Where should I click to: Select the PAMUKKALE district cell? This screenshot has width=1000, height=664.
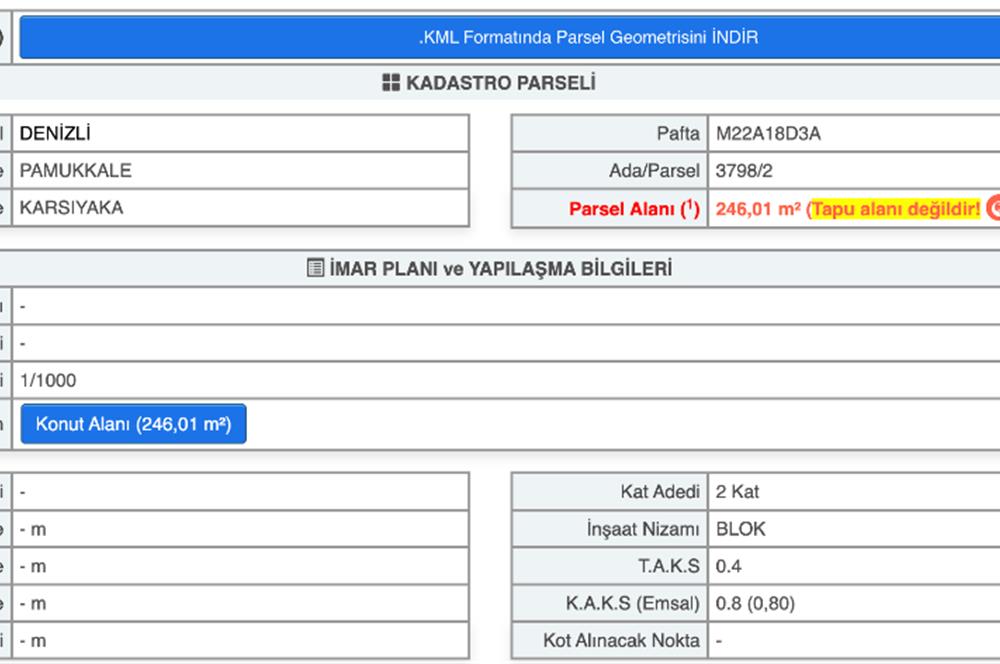point(76,171)
